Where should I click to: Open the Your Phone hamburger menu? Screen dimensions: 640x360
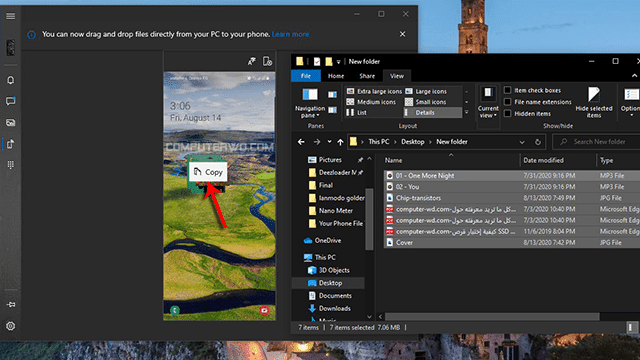tap(11, 16)
